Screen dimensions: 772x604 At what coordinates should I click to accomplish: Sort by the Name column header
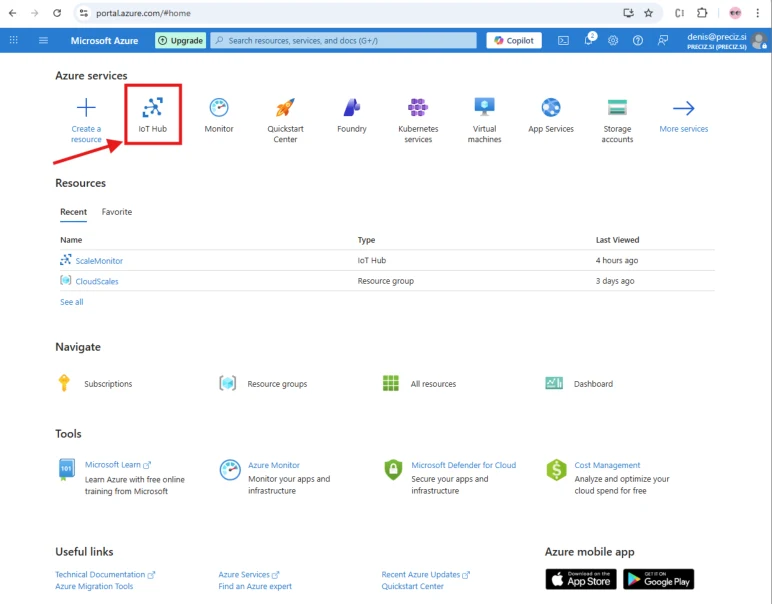pyautogui.click(x=71, y=240)
